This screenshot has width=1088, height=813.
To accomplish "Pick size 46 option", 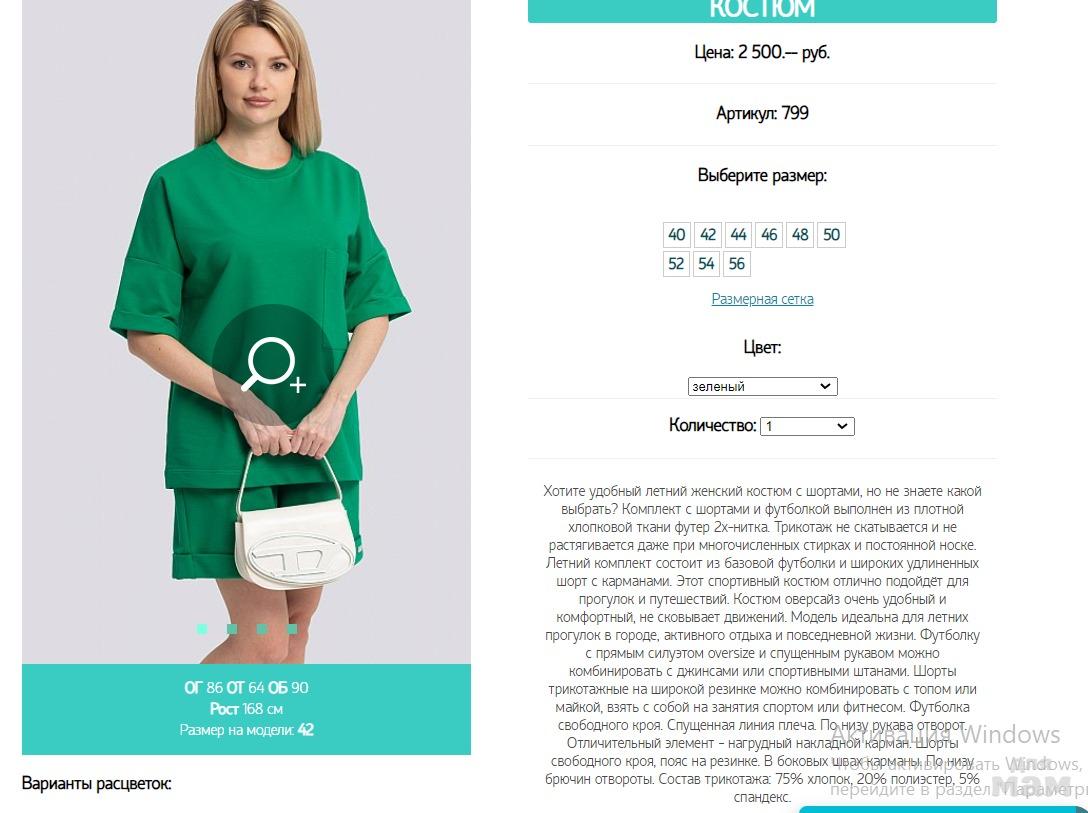I will coord(769,234).
